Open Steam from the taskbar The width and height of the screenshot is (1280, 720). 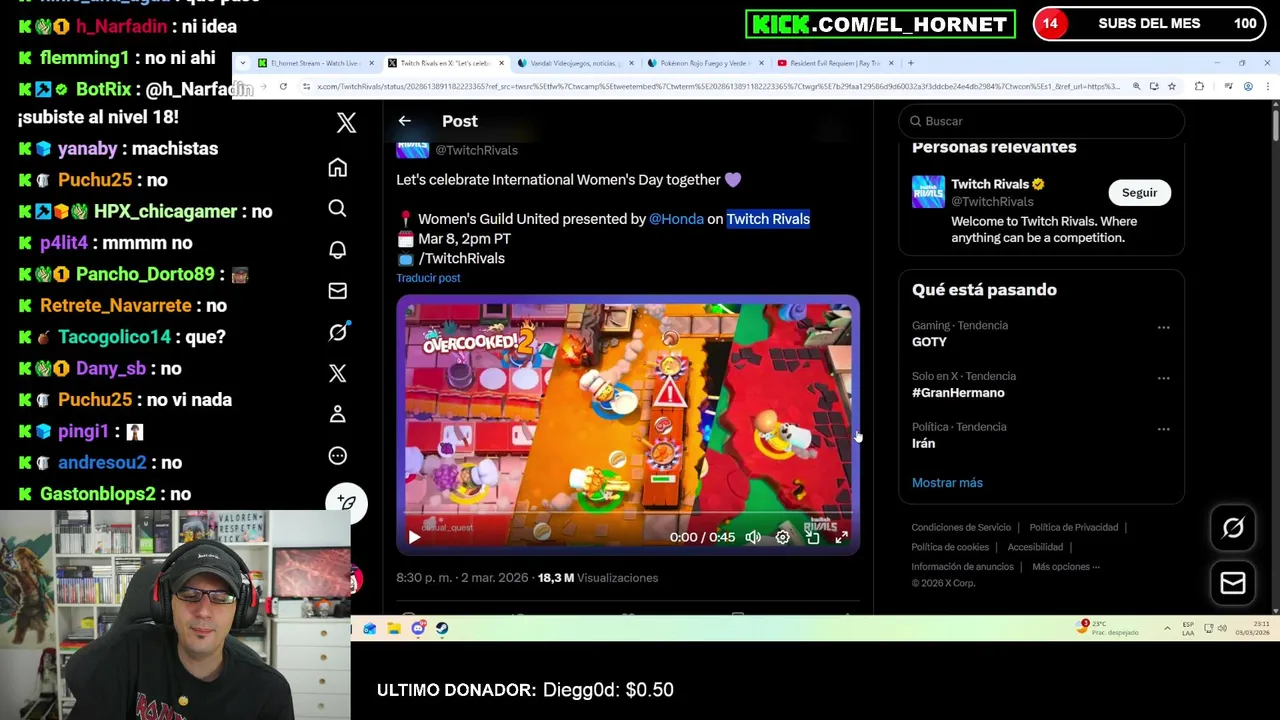442,629
